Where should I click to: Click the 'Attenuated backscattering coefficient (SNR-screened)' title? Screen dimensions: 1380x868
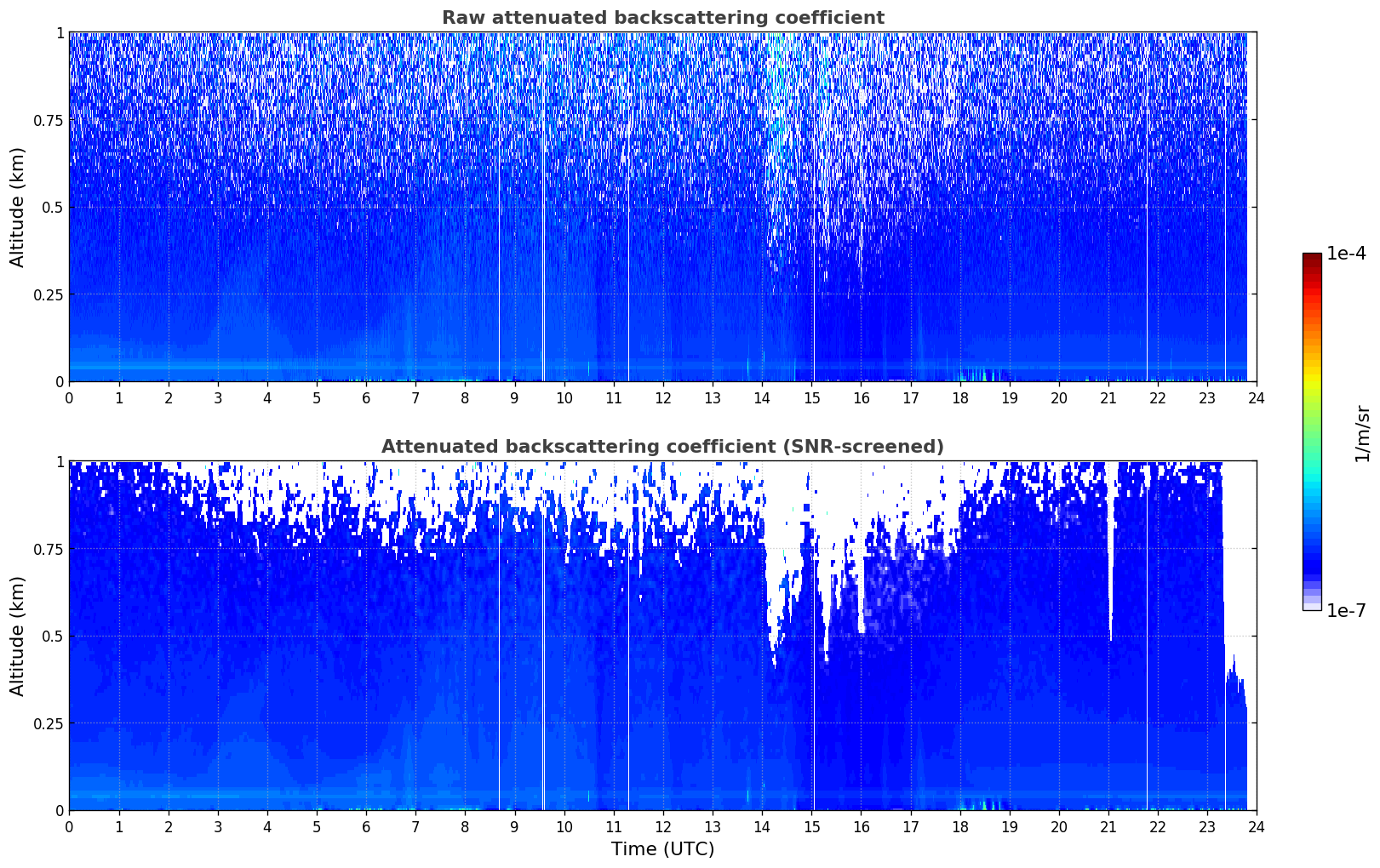pos(662,447)
